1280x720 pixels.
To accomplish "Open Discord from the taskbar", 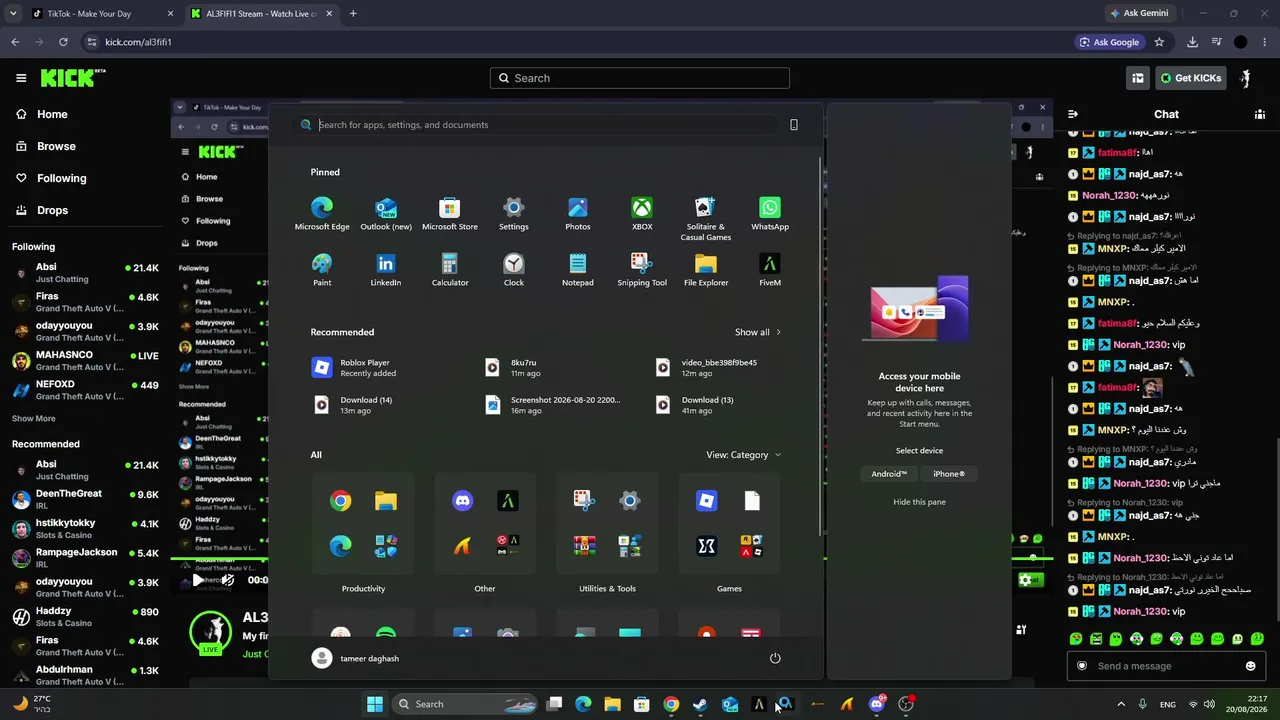I will coord(877,704).
